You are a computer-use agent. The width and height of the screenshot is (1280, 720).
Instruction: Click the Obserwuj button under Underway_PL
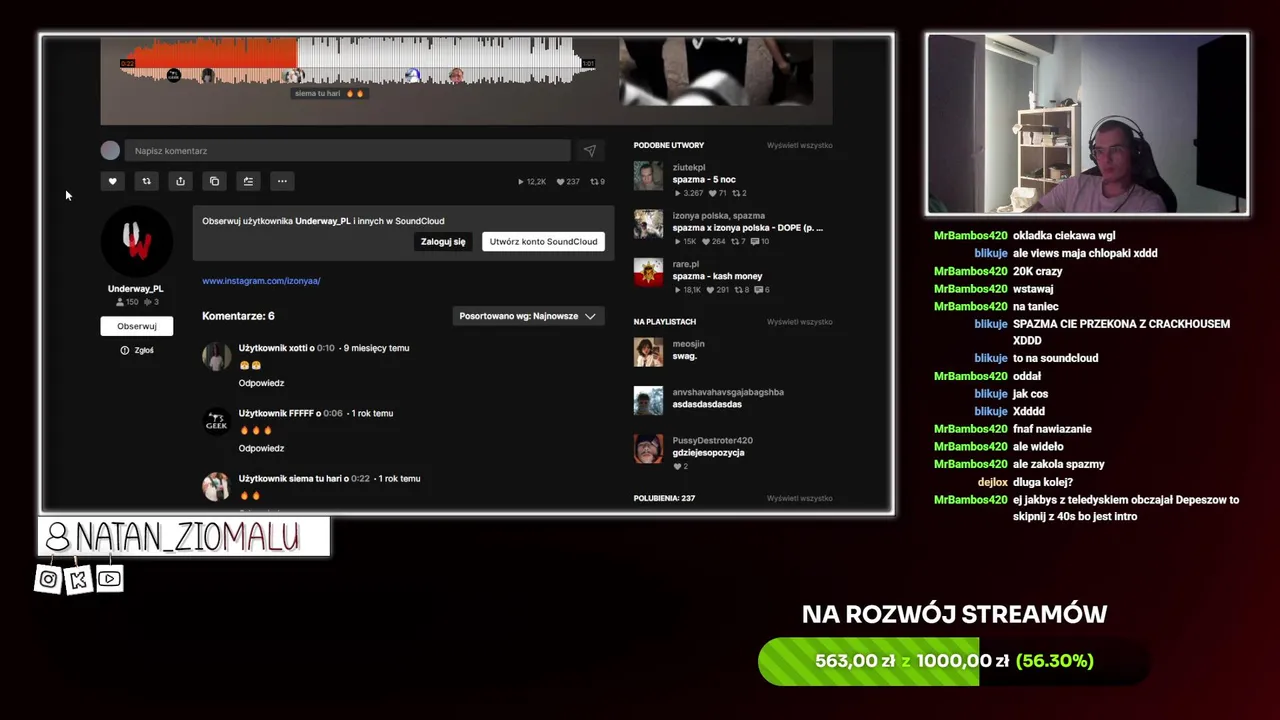coord(136,326)
